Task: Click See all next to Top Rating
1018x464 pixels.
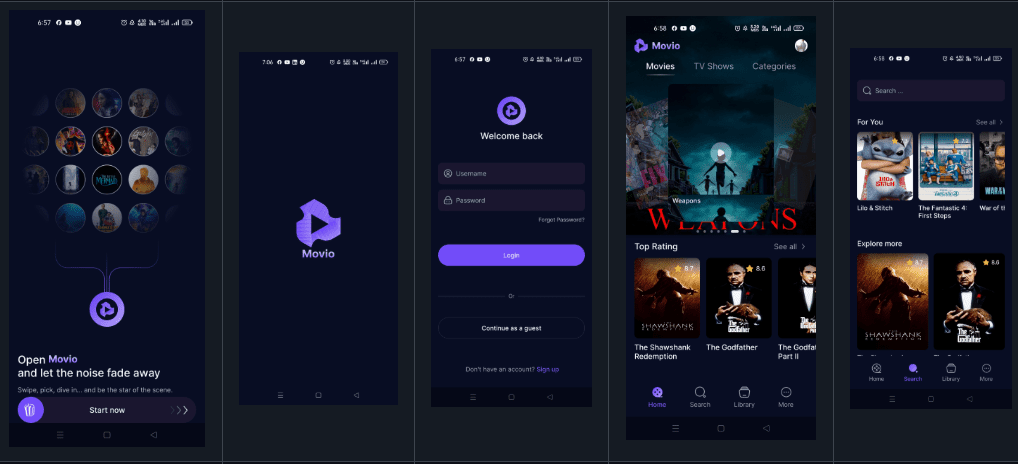Action: pos(785,247)
